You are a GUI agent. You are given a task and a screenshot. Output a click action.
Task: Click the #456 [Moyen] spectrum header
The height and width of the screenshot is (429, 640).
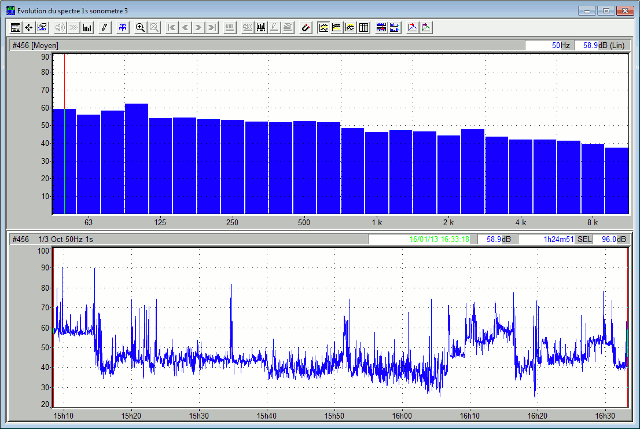point(36,45)
